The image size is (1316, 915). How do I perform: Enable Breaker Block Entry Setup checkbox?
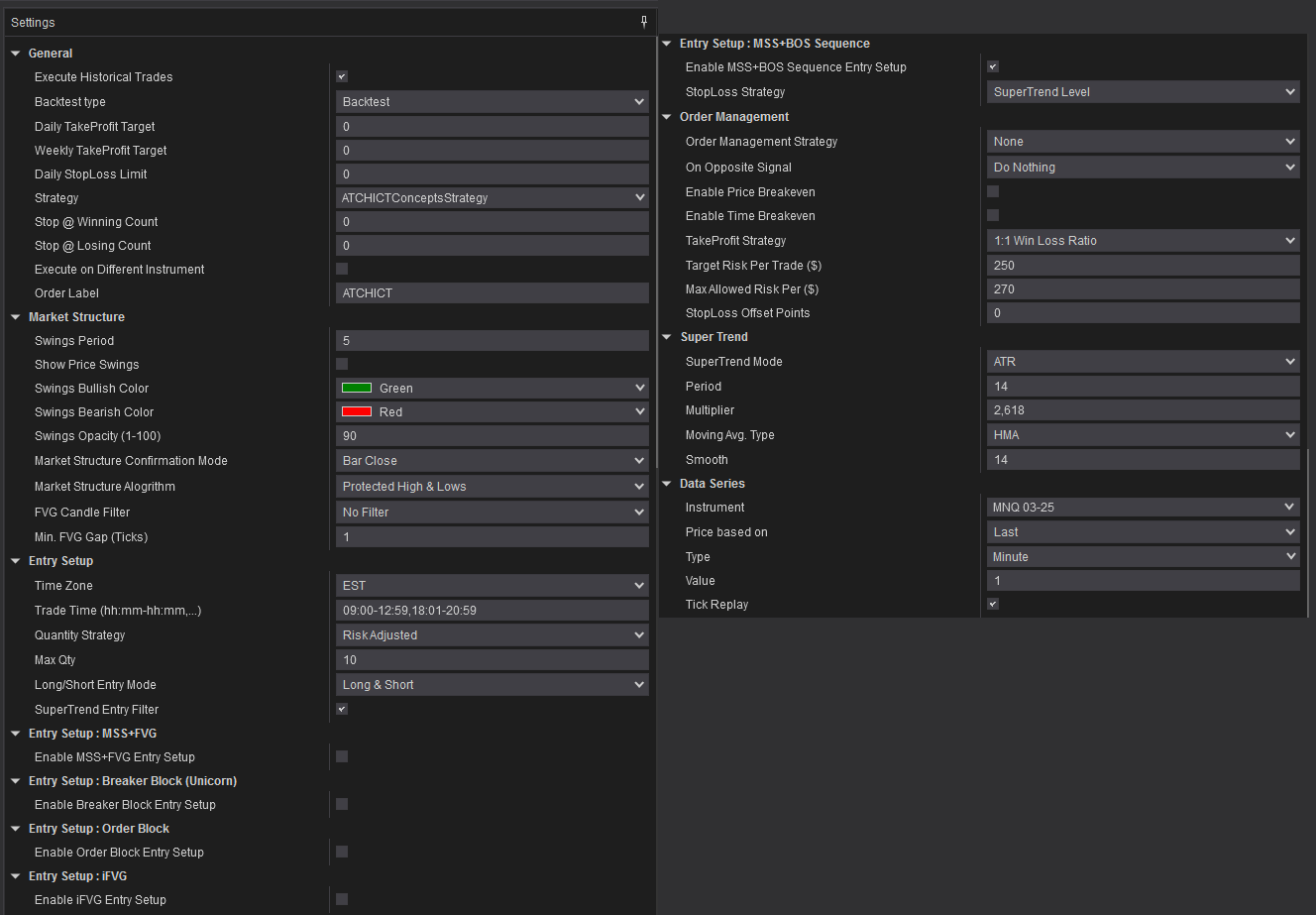click(342, 804)
